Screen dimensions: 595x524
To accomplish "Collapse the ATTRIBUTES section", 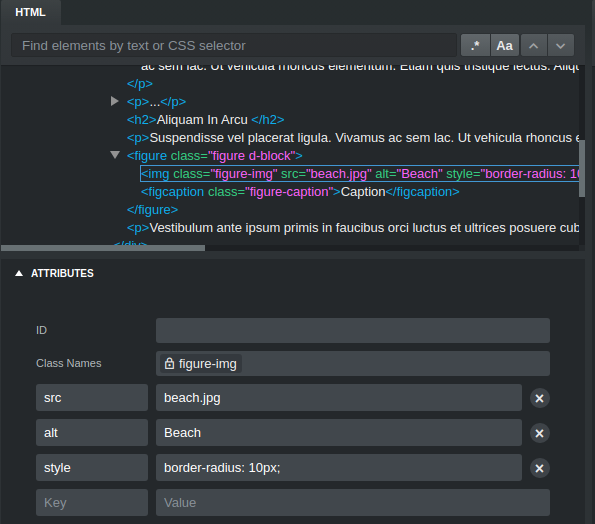I will coord(19,273).
